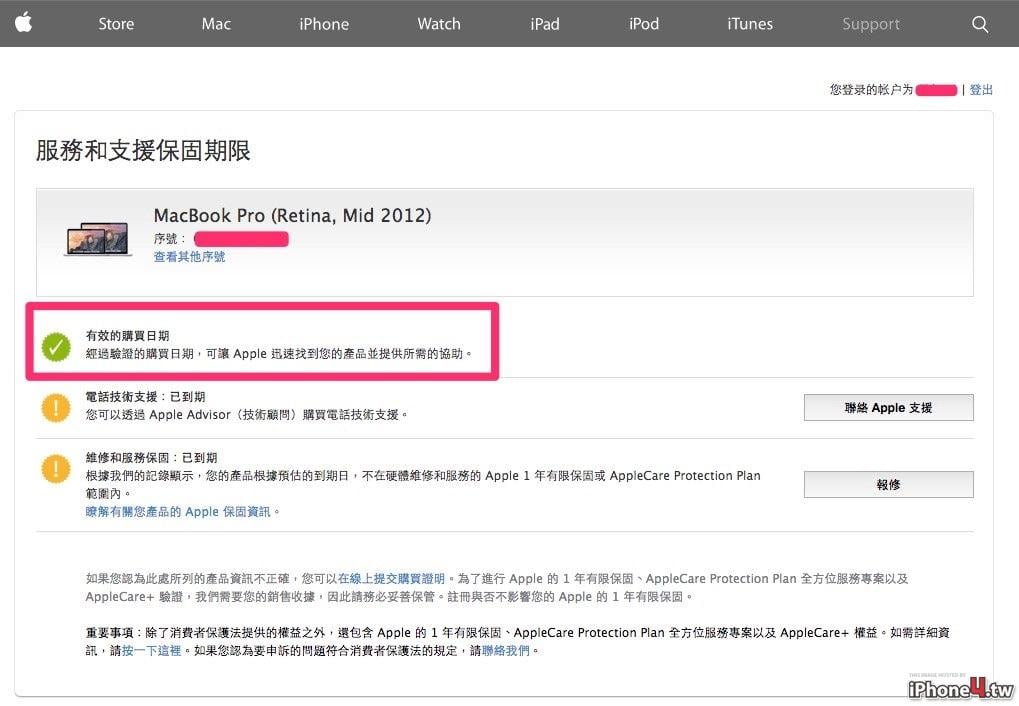Click the 維修和服務保固：已到期 text
The width and height of the screenshot is (1019, 706).
(151, 458)
